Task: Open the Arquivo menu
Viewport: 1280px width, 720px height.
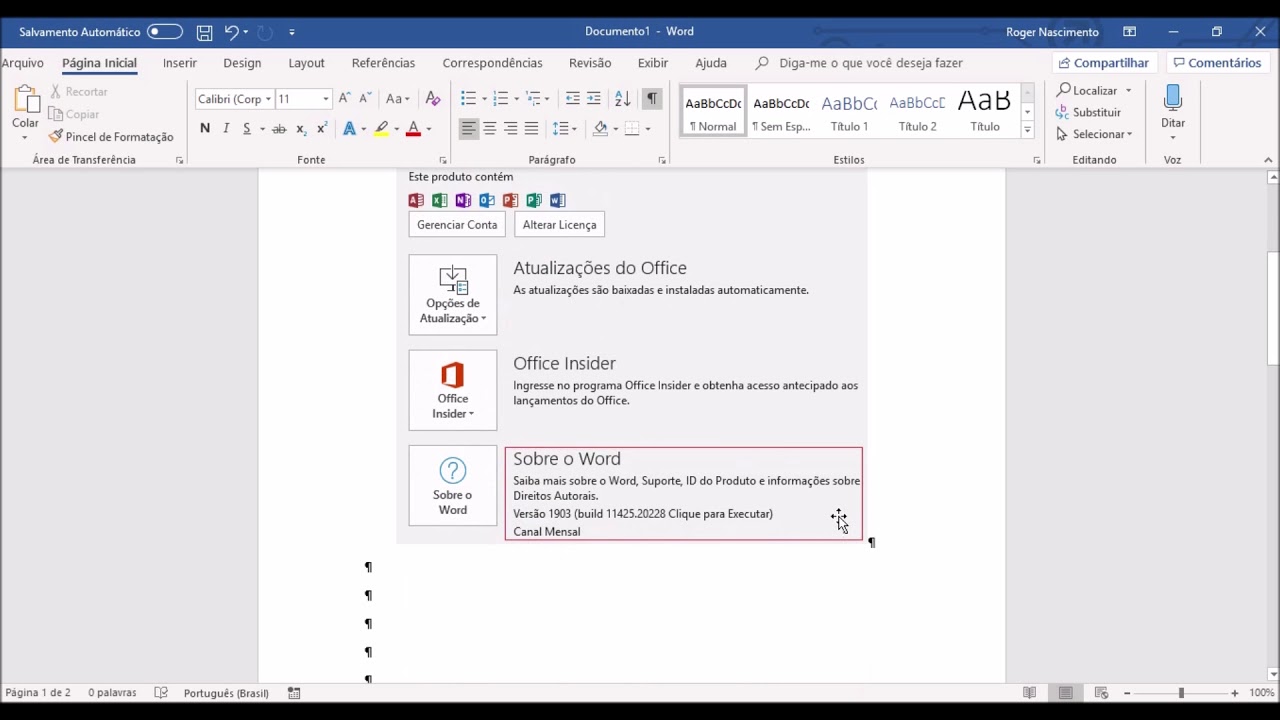Action: 22,63
